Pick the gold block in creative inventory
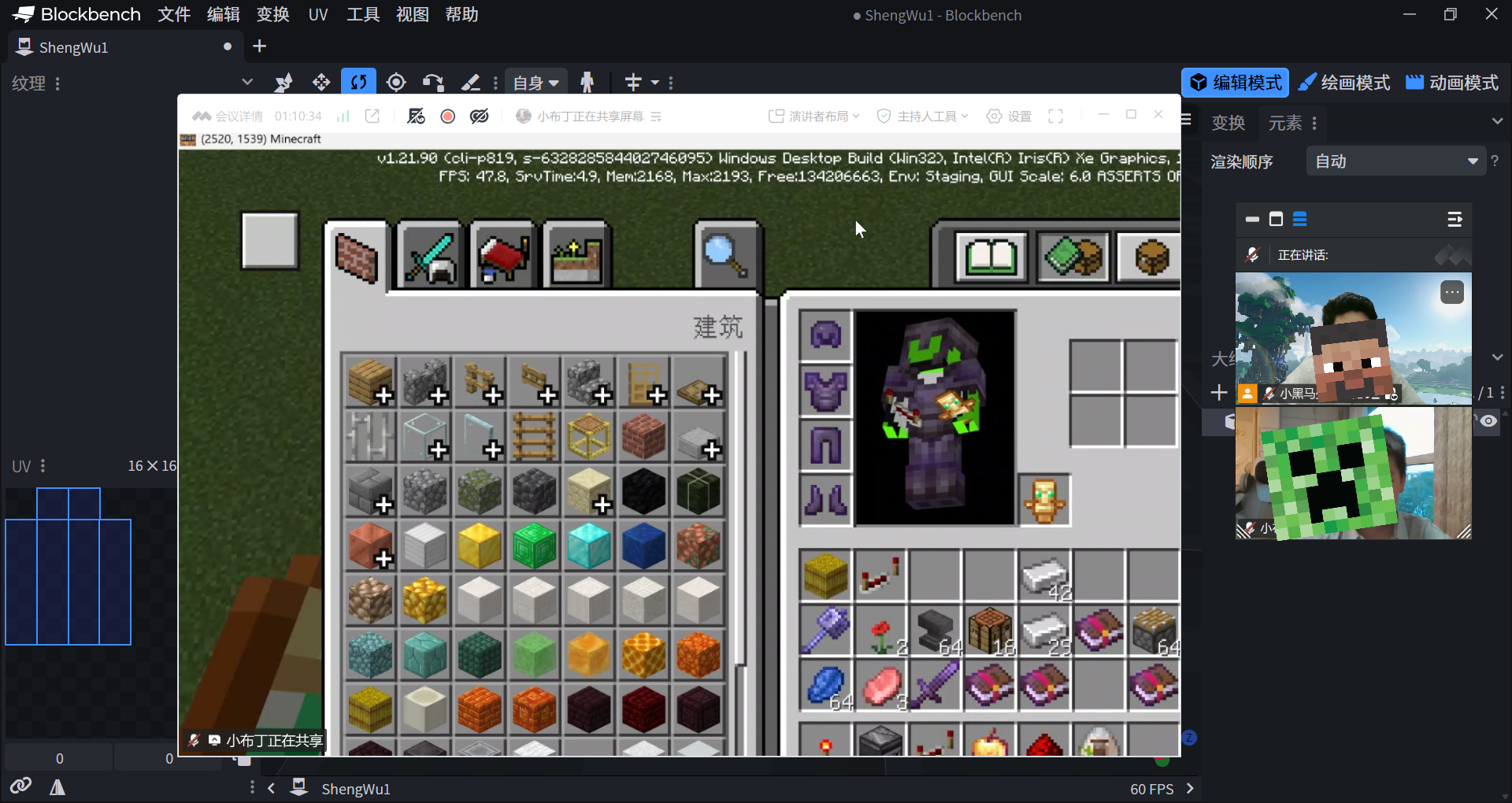Image resolution: width=1512 pixels, height=803 pixels. coord(480,546)
